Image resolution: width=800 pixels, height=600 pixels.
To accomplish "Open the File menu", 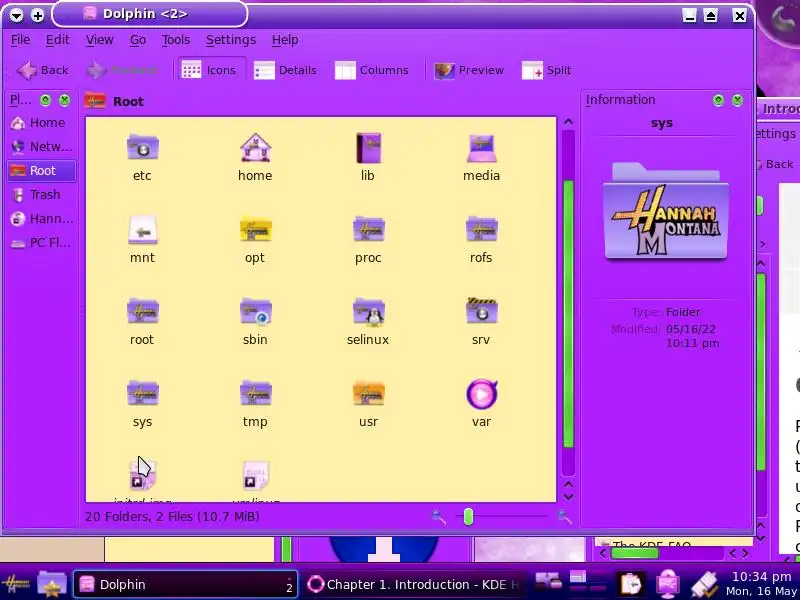I will tap(20, 40).
